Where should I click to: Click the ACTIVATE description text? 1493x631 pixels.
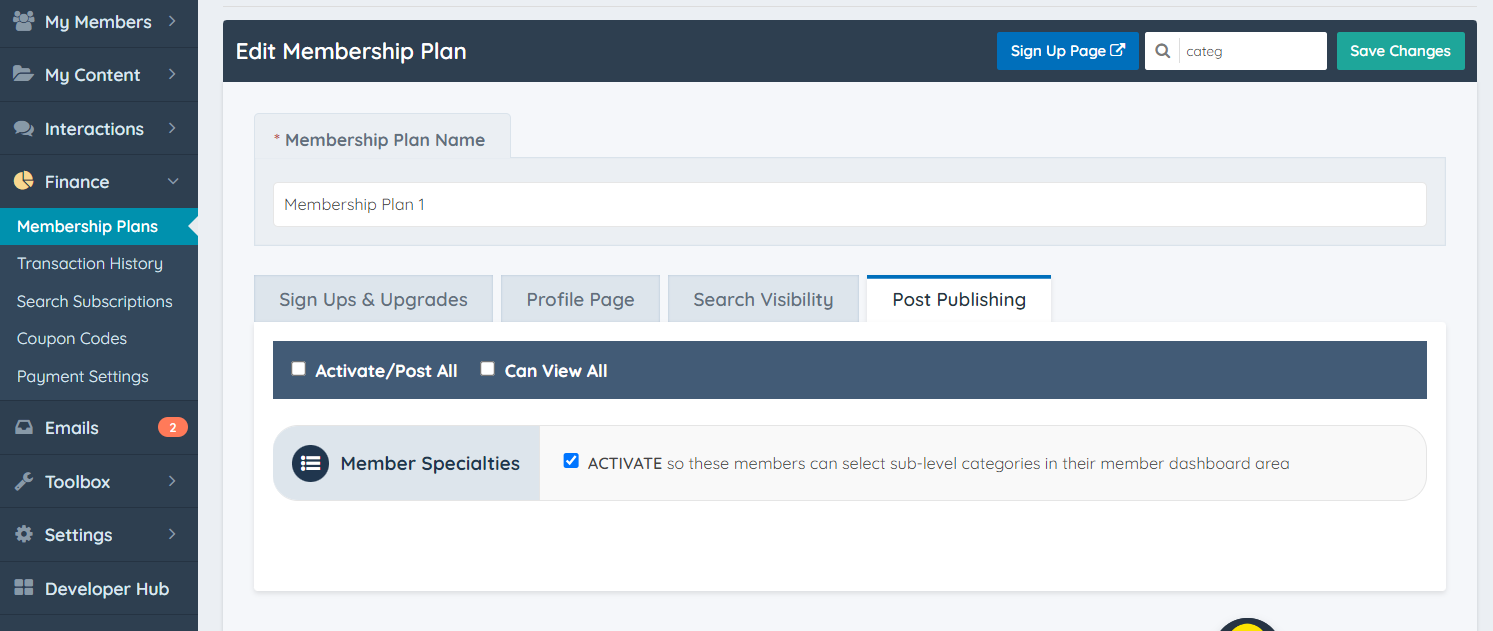pyautogui.click(x=938, y=464)
